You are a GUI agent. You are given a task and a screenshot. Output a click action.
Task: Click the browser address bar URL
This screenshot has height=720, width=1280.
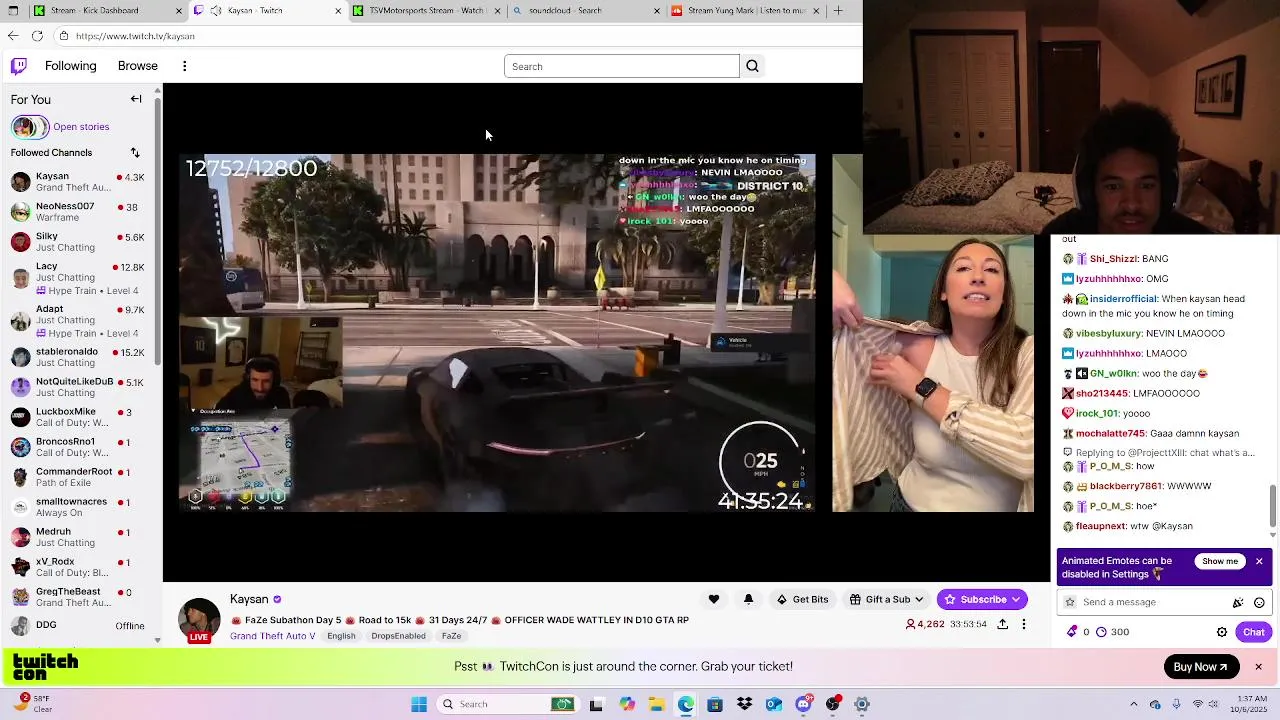[x=135, y=36]
